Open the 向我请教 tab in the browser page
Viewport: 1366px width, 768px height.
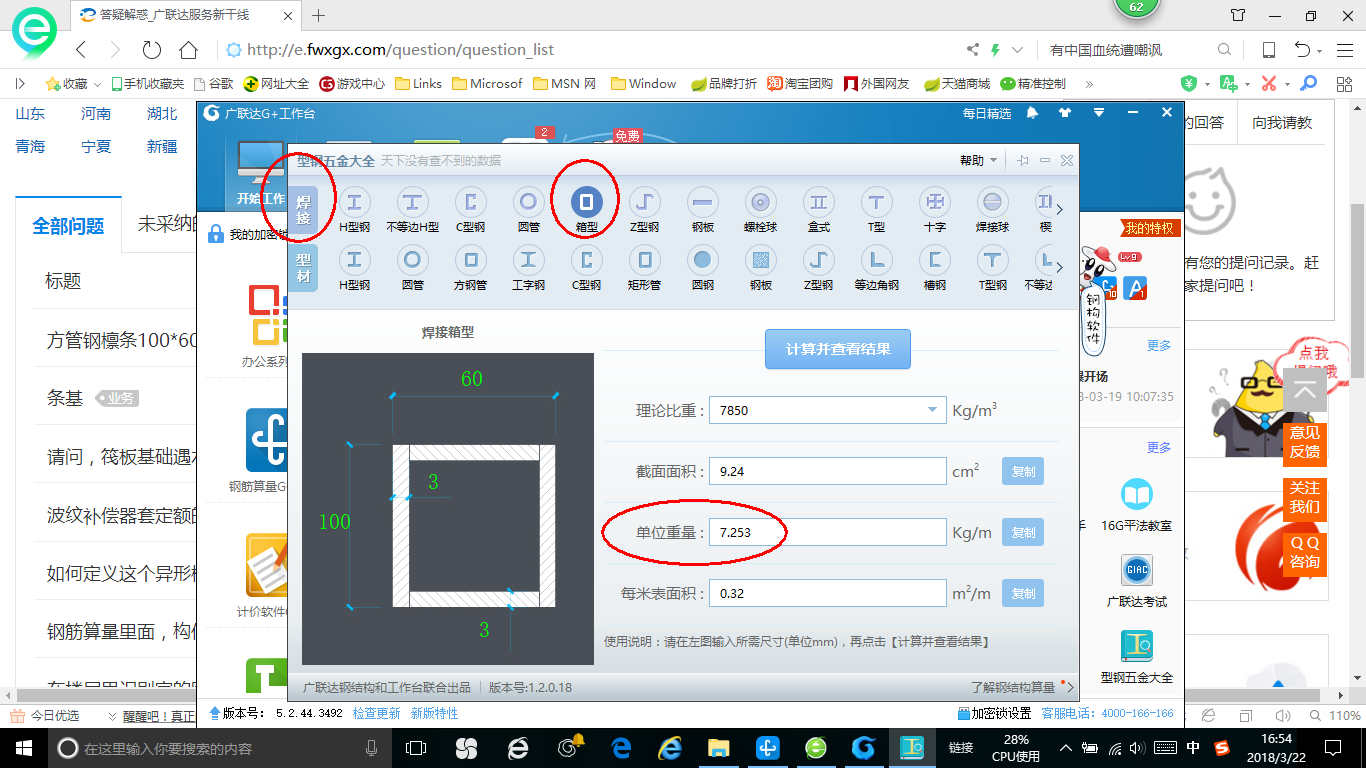tap(1282, 122)
